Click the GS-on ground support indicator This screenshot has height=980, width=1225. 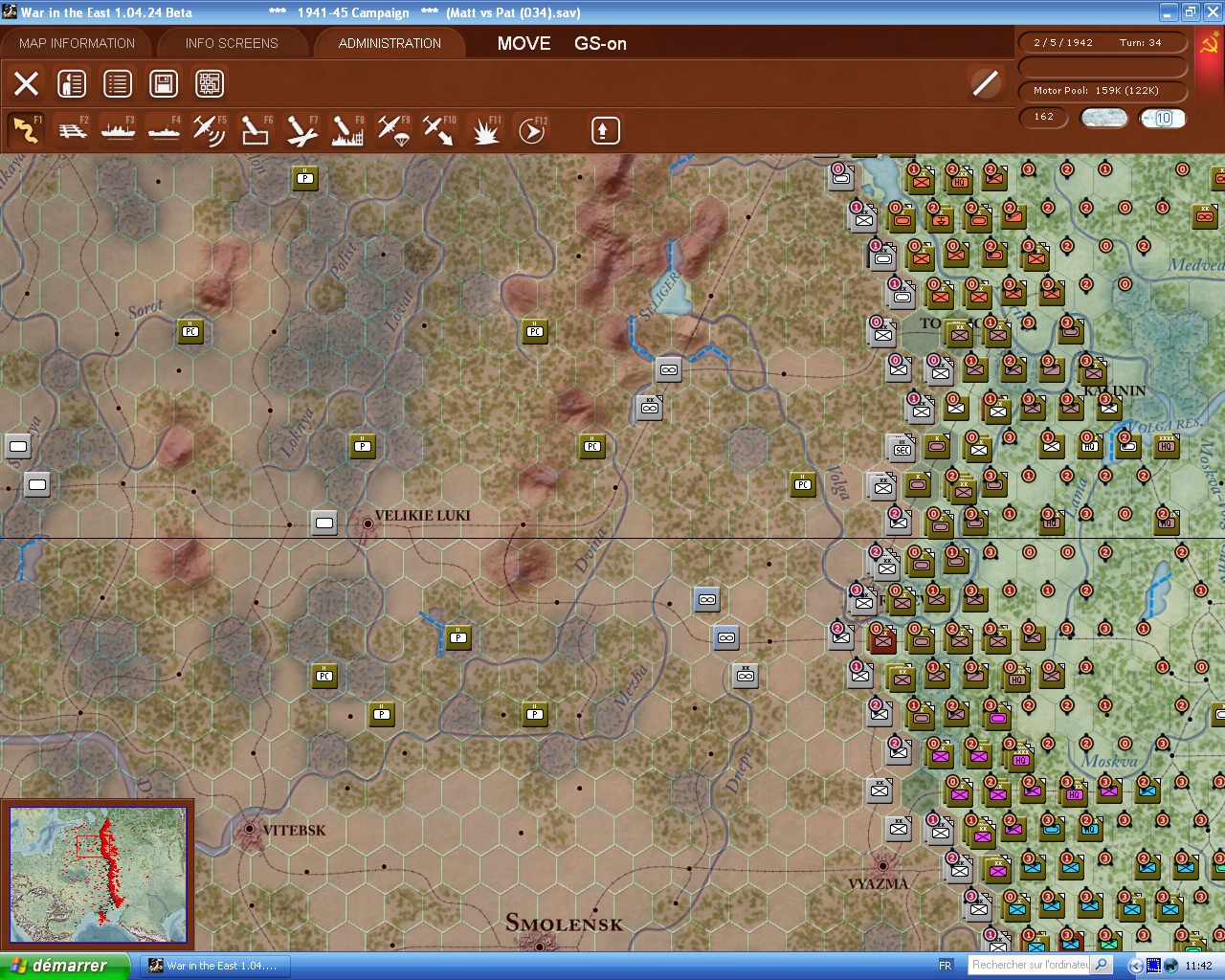600,43
